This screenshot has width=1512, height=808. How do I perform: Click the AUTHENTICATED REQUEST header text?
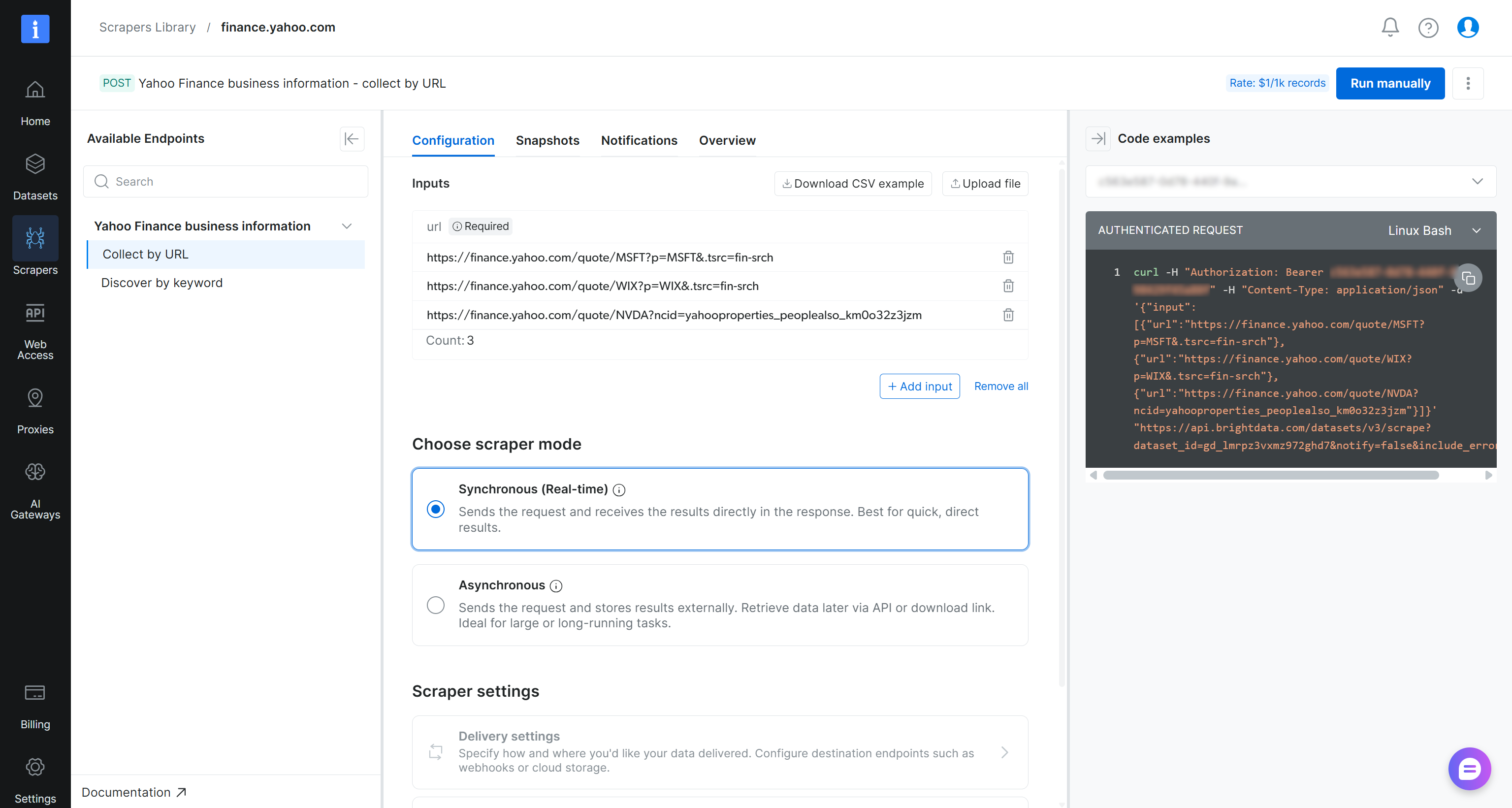click(x=1170, y=230)
